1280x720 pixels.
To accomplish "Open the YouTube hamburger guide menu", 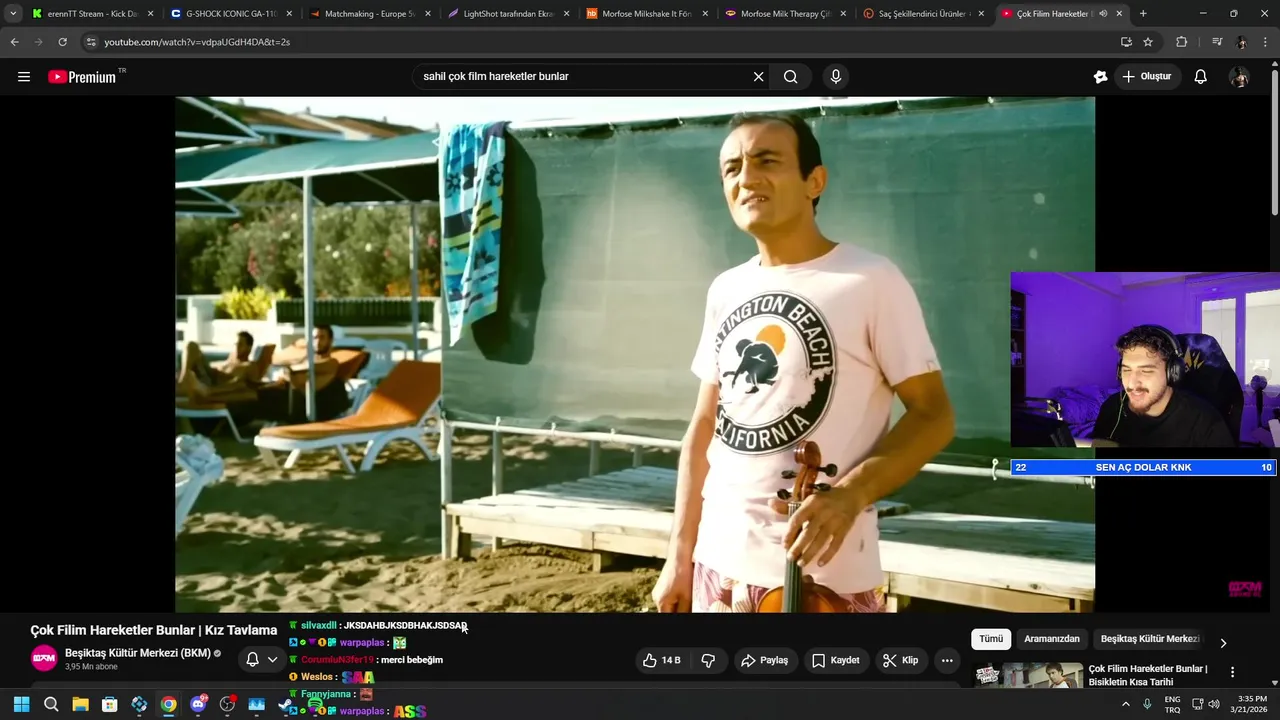I will tap(24, 77).
